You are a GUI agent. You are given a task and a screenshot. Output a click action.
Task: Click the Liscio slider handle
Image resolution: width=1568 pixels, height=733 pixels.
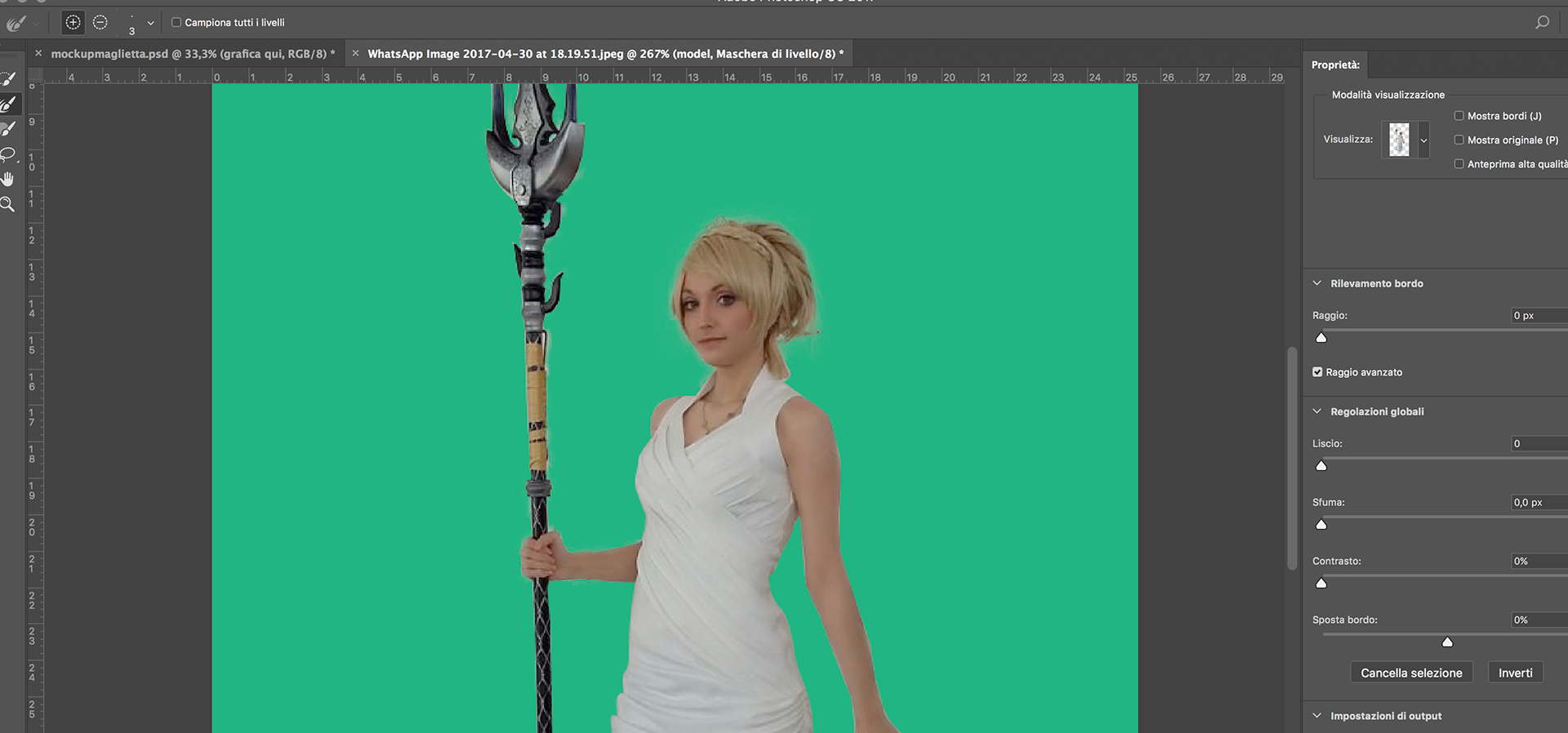(1321, 465)
